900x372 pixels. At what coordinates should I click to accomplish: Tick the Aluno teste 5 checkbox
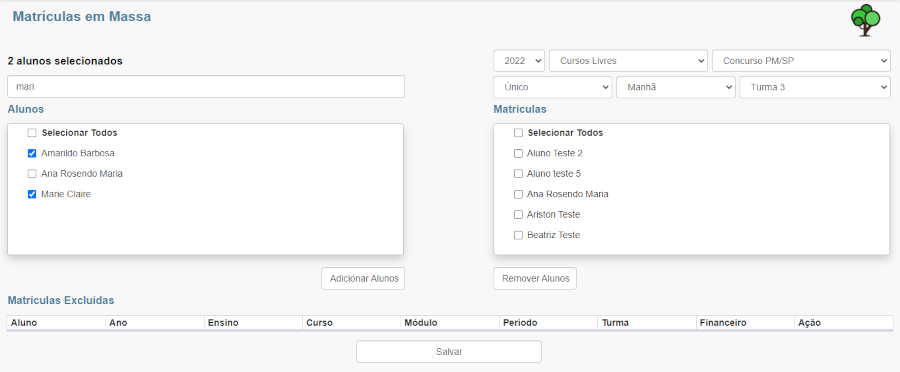518,173
